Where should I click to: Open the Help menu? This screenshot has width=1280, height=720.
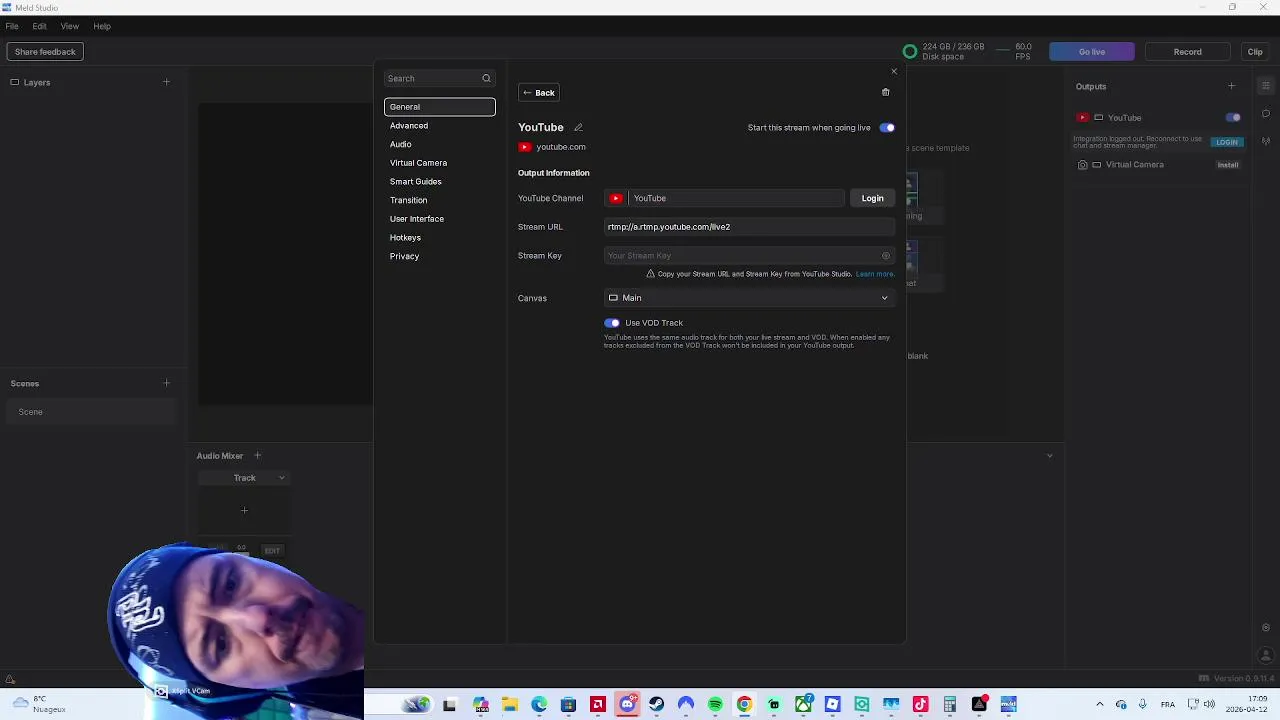pyautogui.click(x=102, y=26)
